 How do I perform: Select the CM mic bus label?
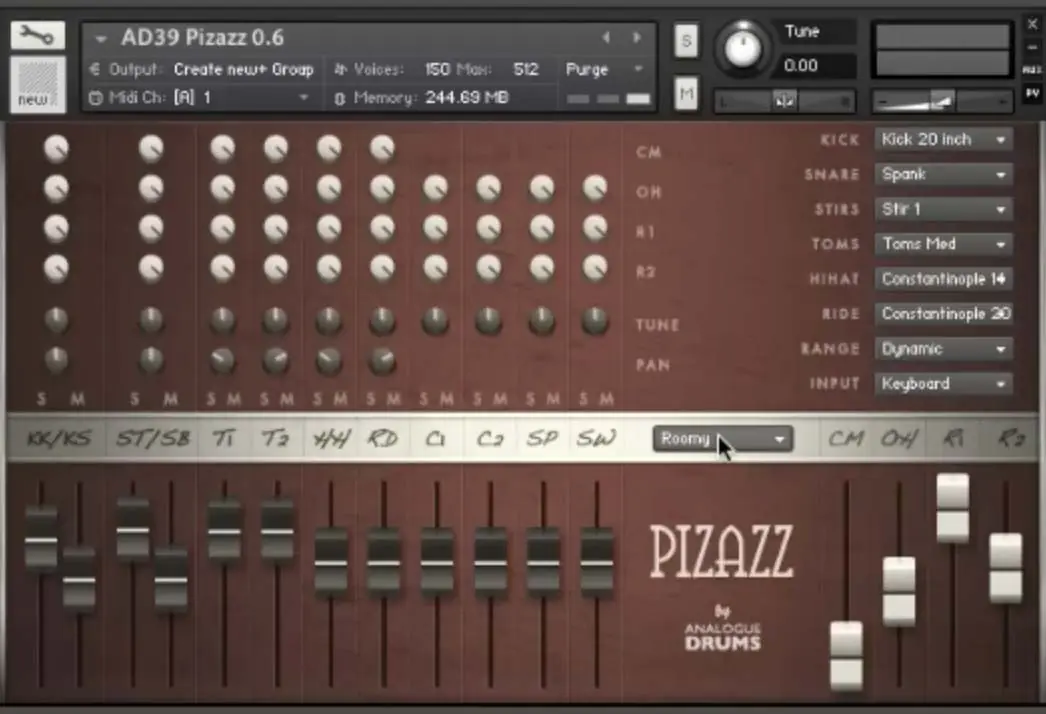(x=846, y=438)
